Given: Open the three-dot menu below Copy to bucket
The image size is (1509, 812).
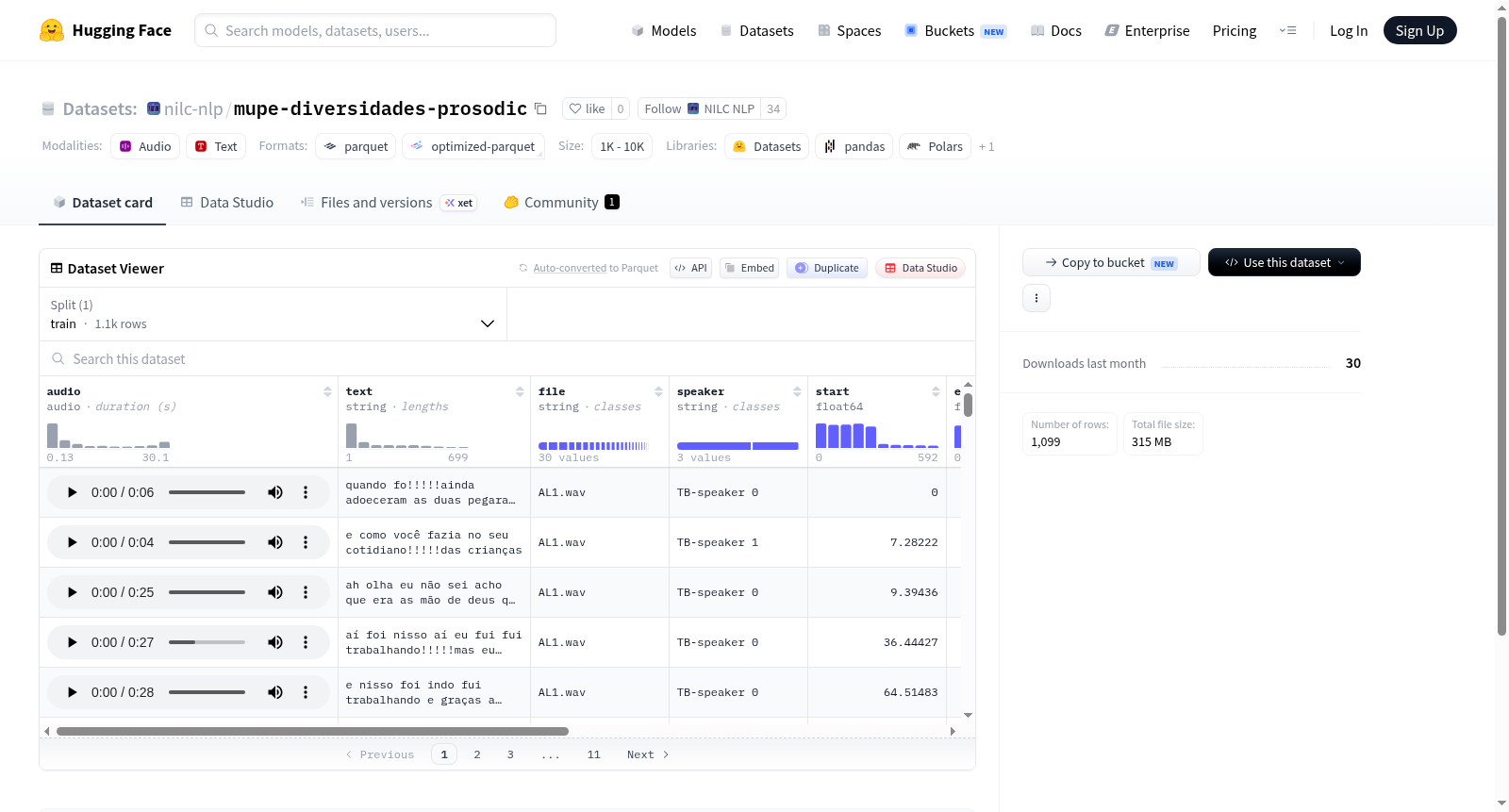Looking at the screenshot, I should click(1036, 298).
